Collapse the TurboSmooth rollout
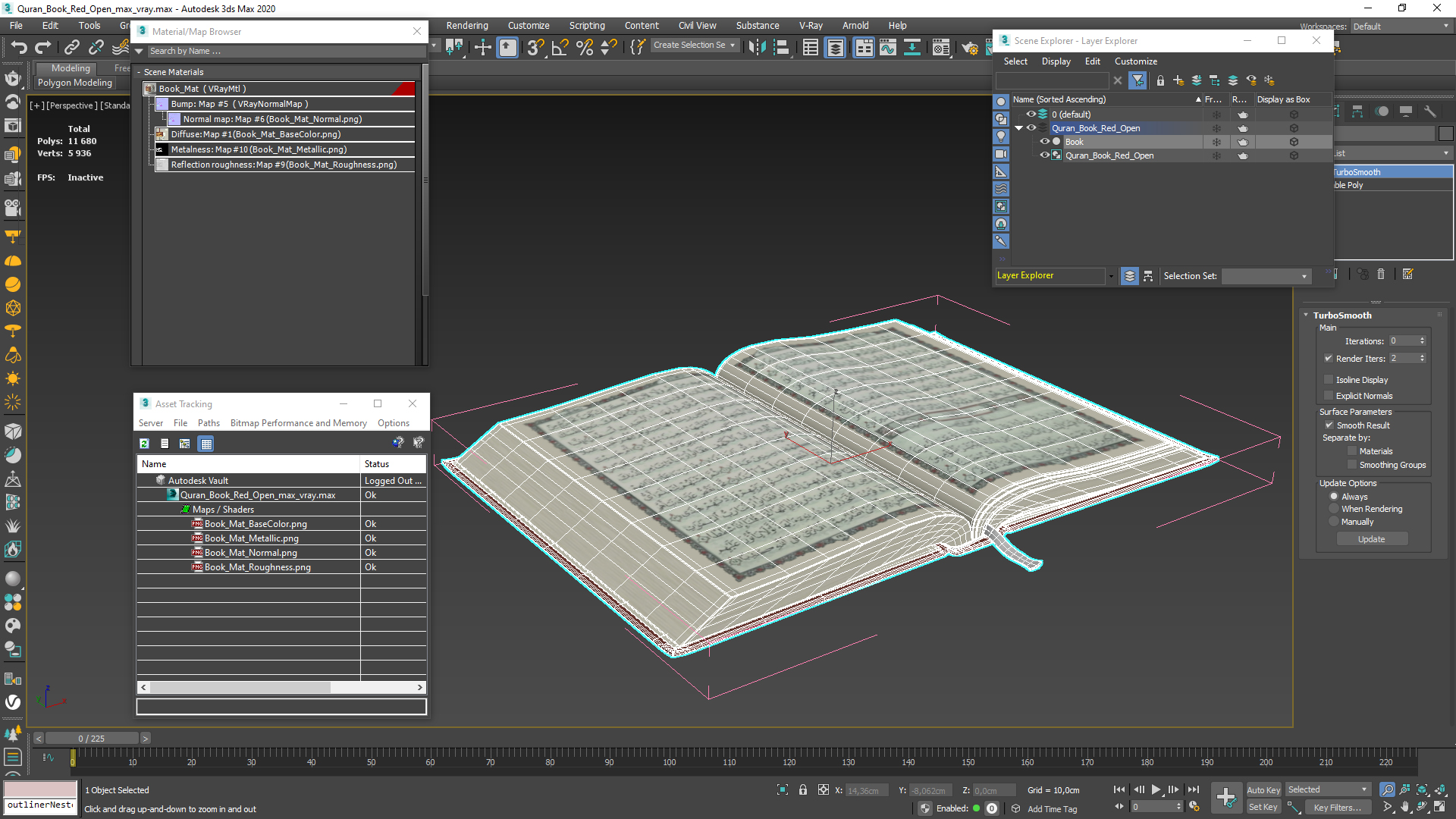Screen dimensions: 1456x819 (1306, 315)
